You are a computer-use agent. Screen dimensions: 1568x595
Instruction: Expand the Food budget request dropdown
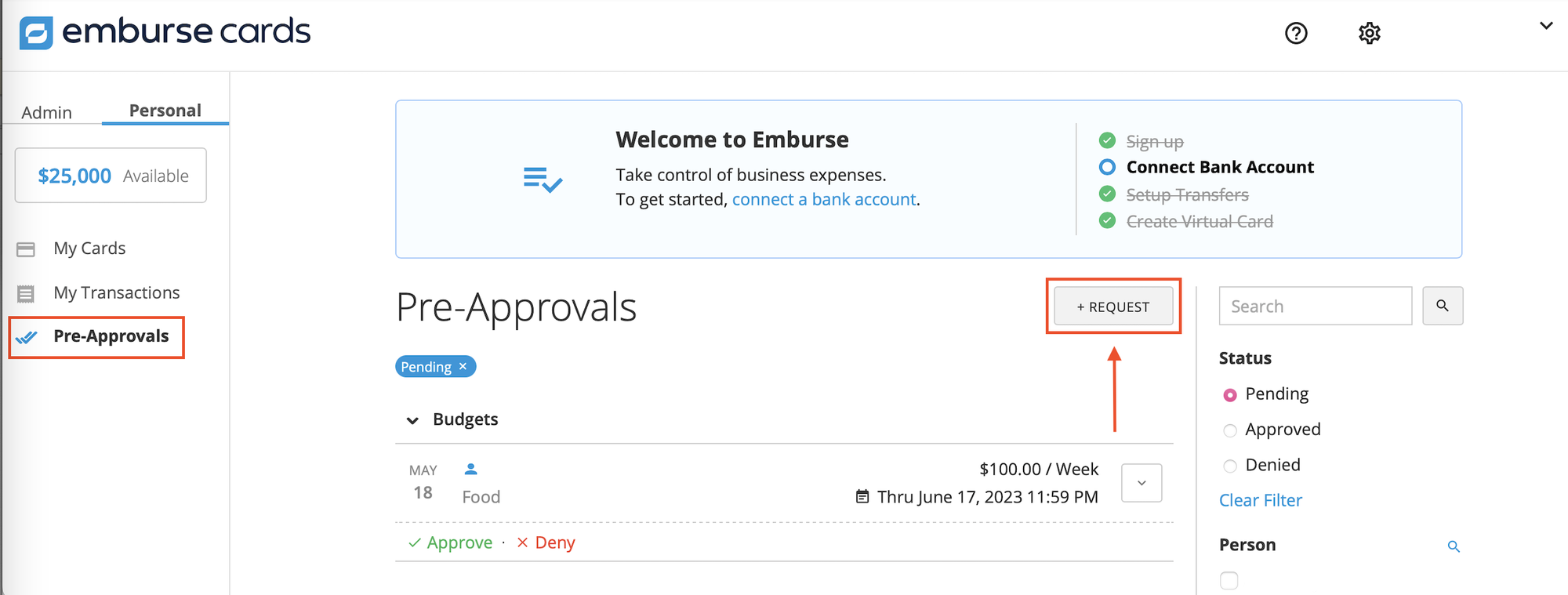click(1141, 483)
